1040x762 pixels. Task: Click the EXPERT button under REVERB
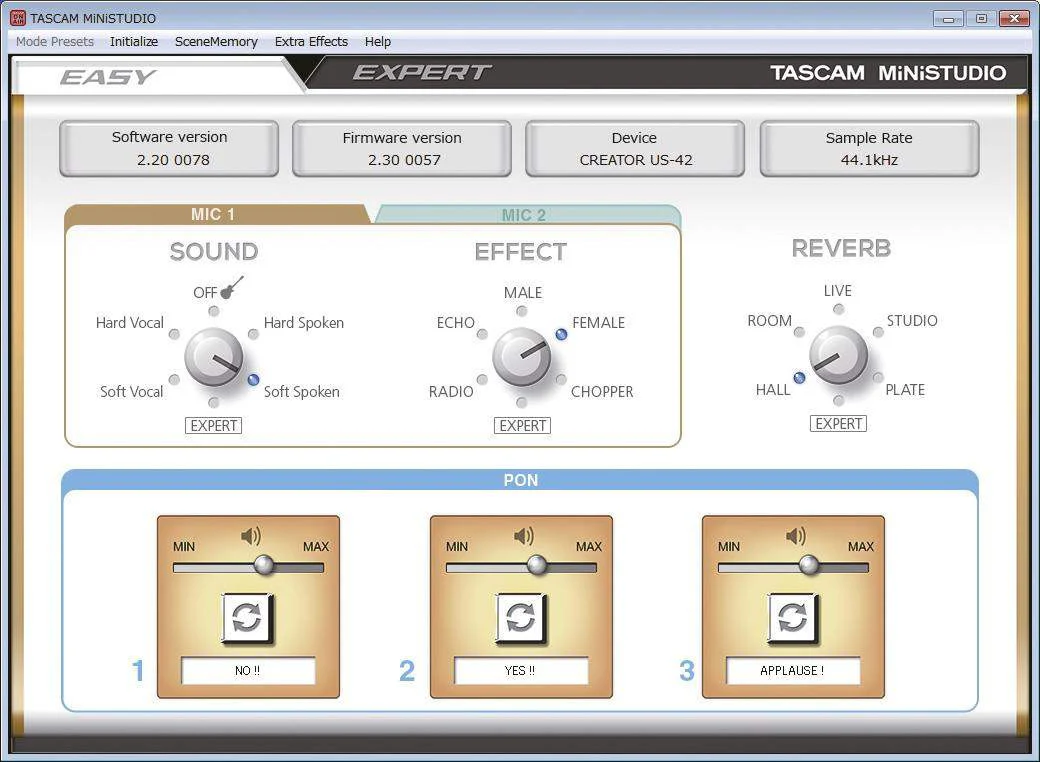pos(838,424)
